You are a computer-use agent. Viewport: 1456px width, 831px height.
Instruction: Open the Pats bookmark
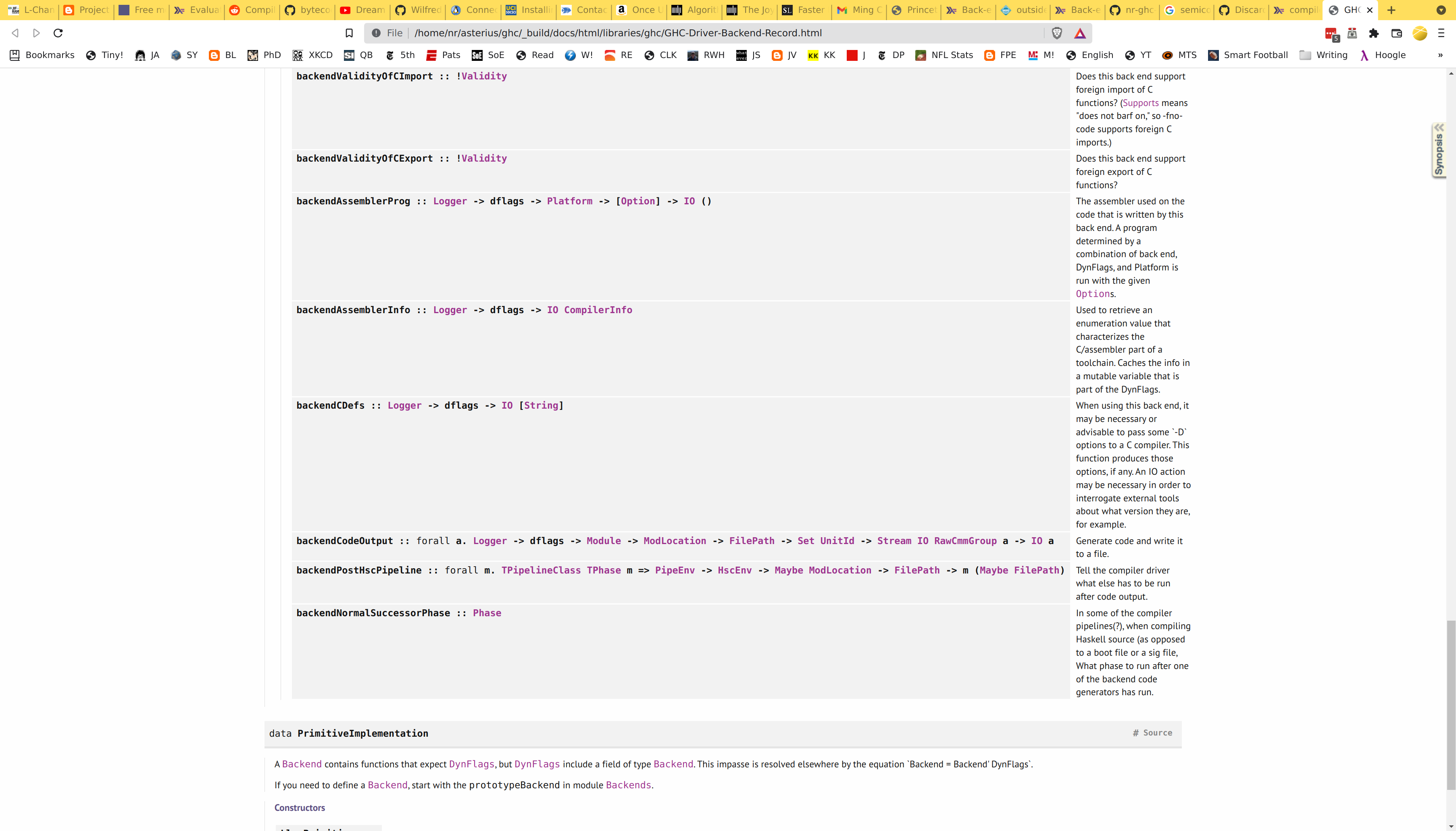click(444, 55)
